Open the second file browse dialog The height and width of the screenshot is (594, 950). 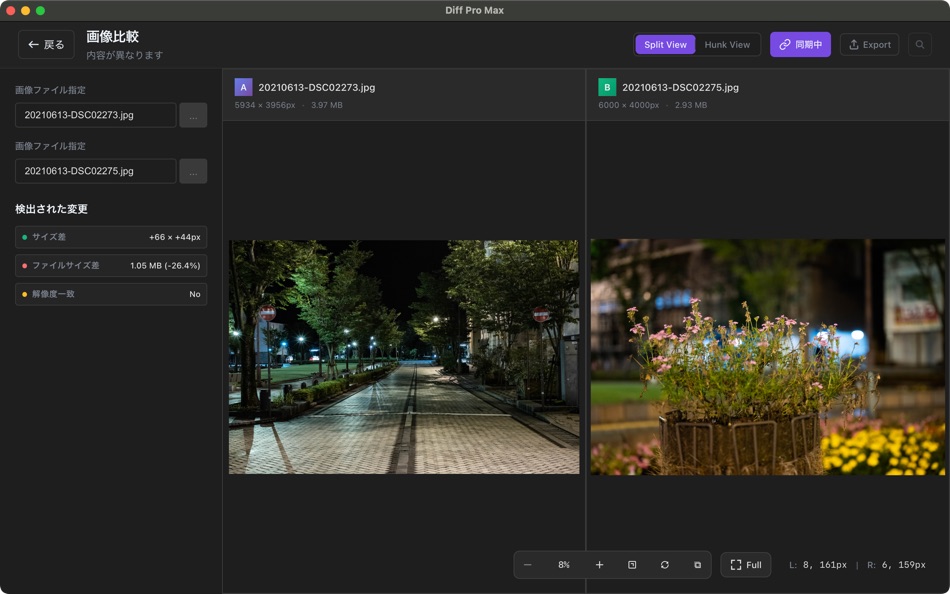point(193,171)
